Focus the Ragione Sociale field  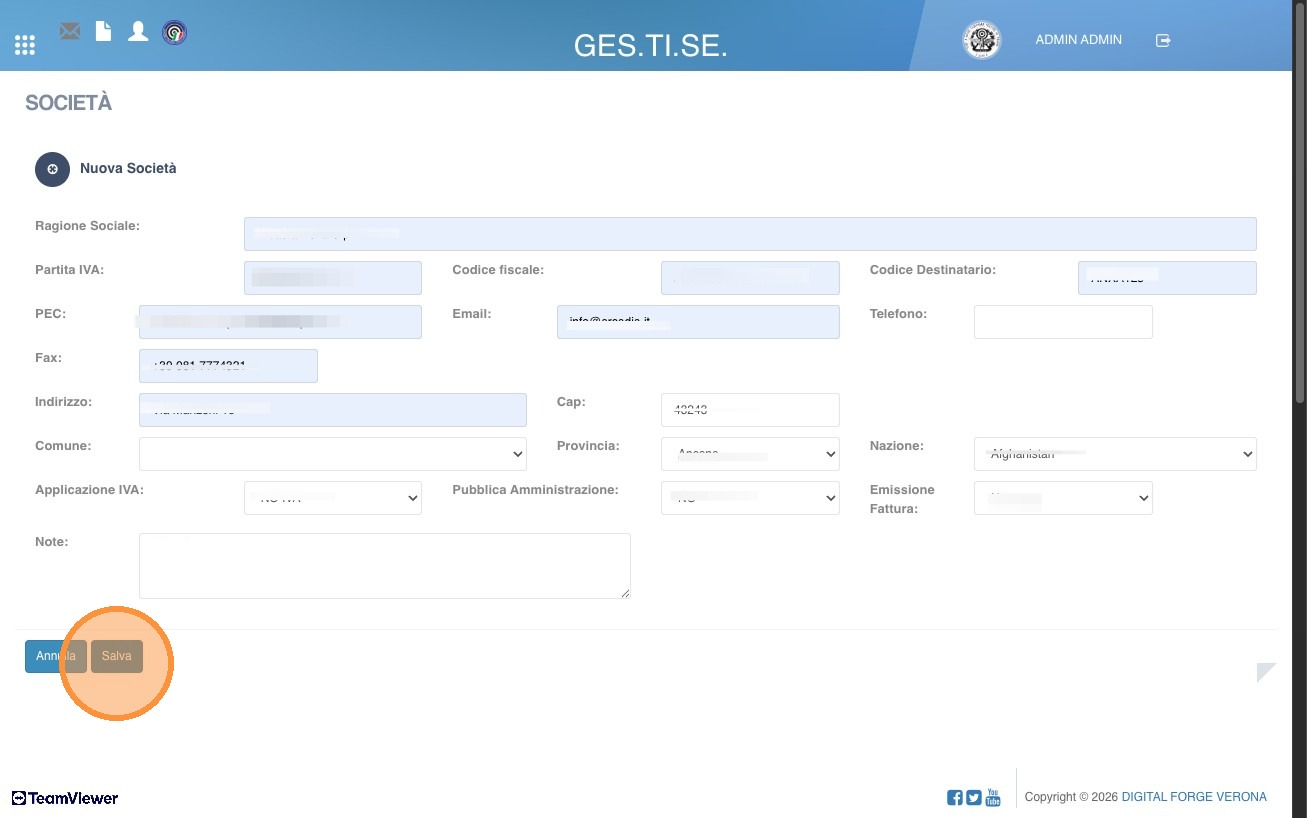(750, 234)
